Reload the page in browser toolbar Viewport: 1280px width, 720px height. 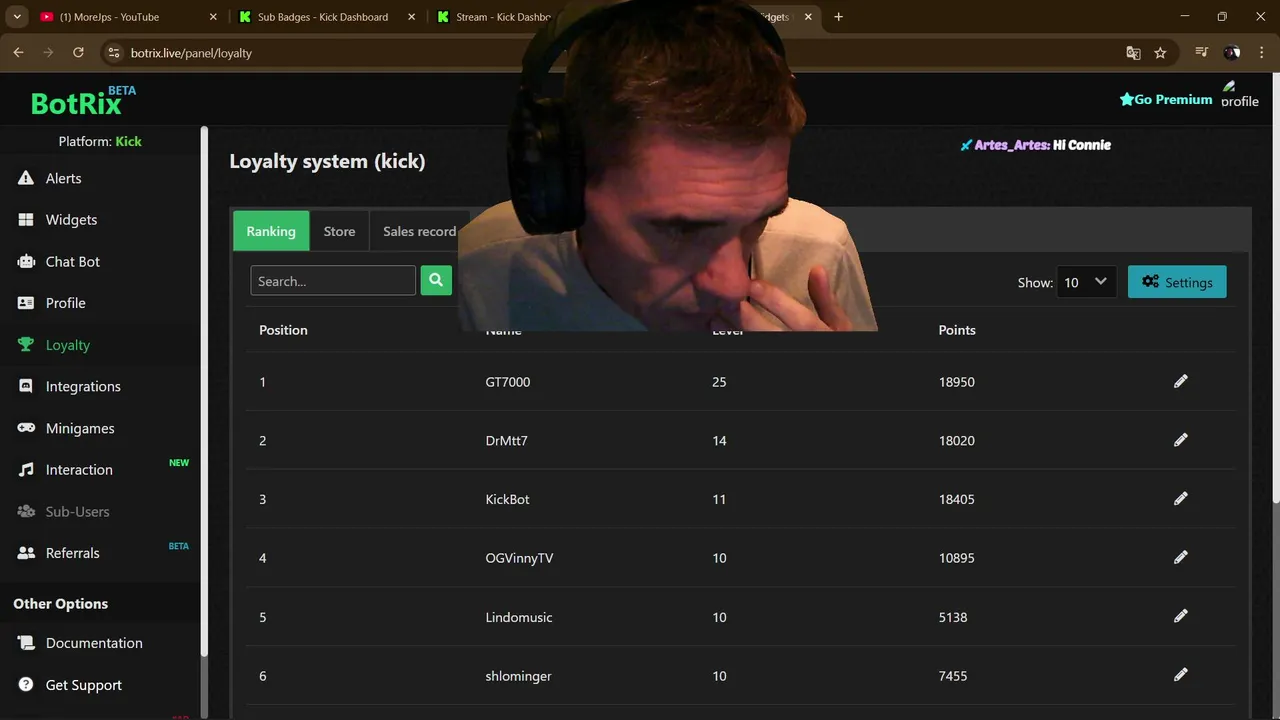point(78,53)
